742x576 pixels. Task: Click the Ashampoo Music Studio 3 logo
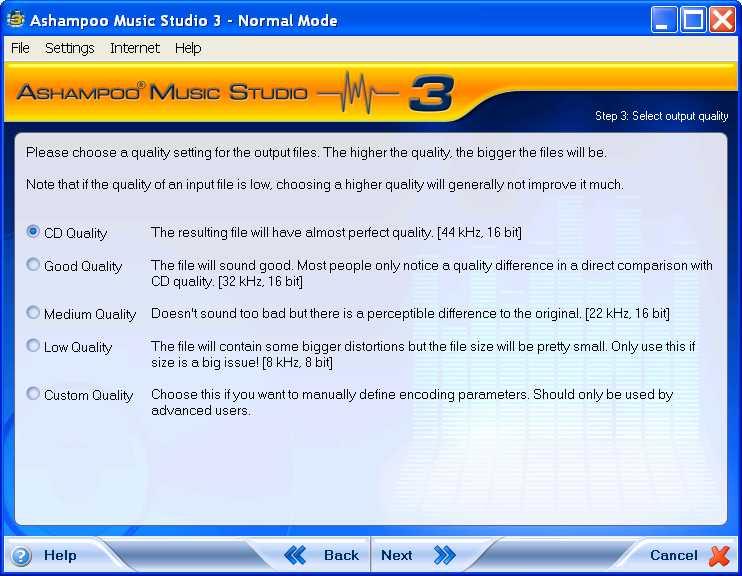coord(235,94)
